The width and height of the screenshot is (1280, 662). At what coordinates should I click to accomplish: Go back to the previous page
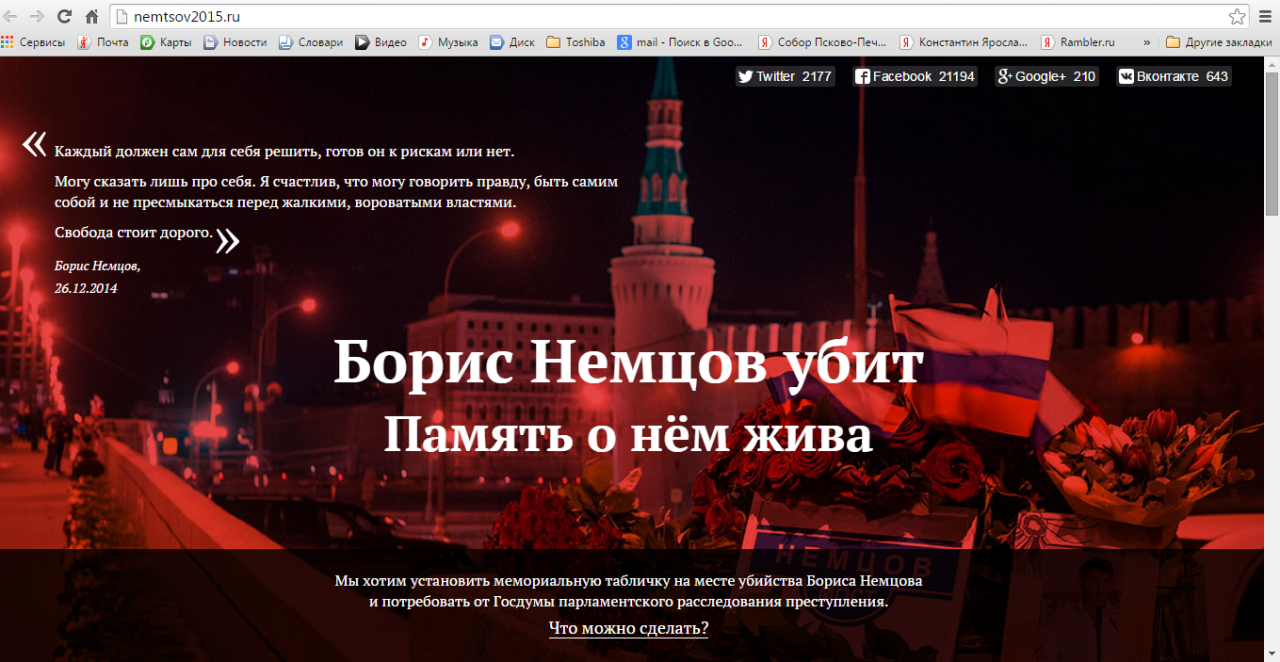pyautogui.click(x=11, y=16)
